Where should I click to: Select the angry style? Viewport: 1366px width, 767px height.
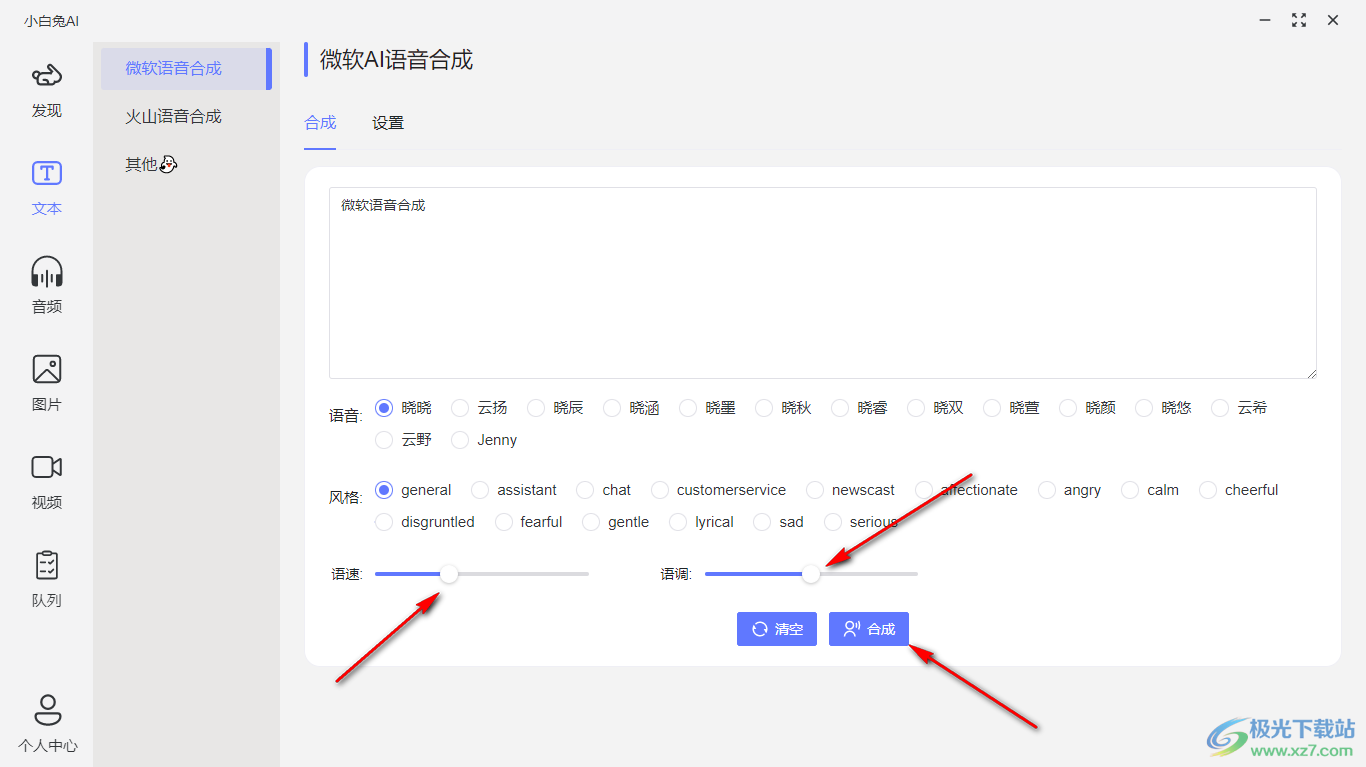pos(1070,490)
